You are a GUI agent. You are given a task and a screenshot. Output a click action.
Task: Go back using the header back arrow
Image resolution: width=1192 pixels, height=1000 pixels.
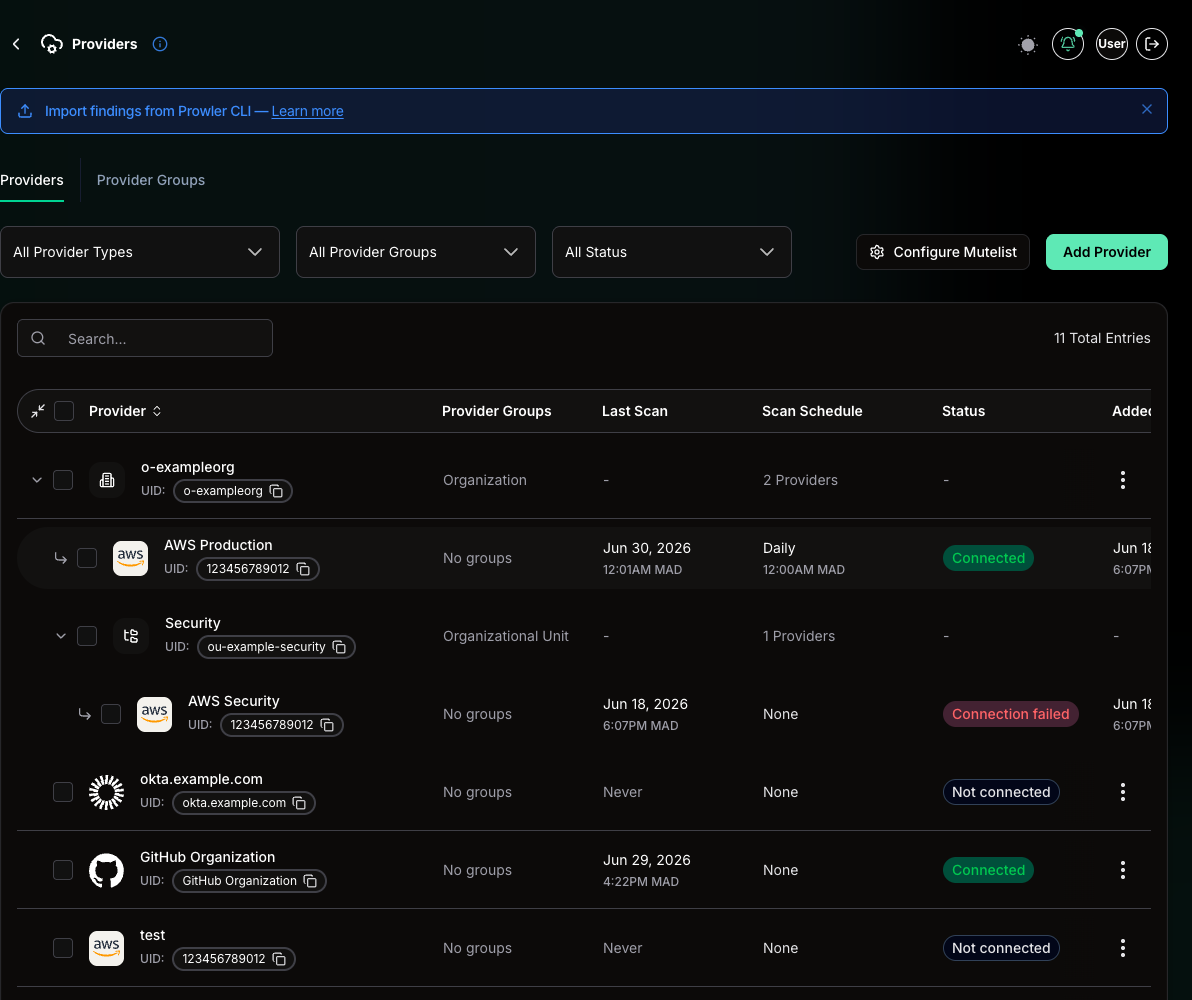(16, 44)
